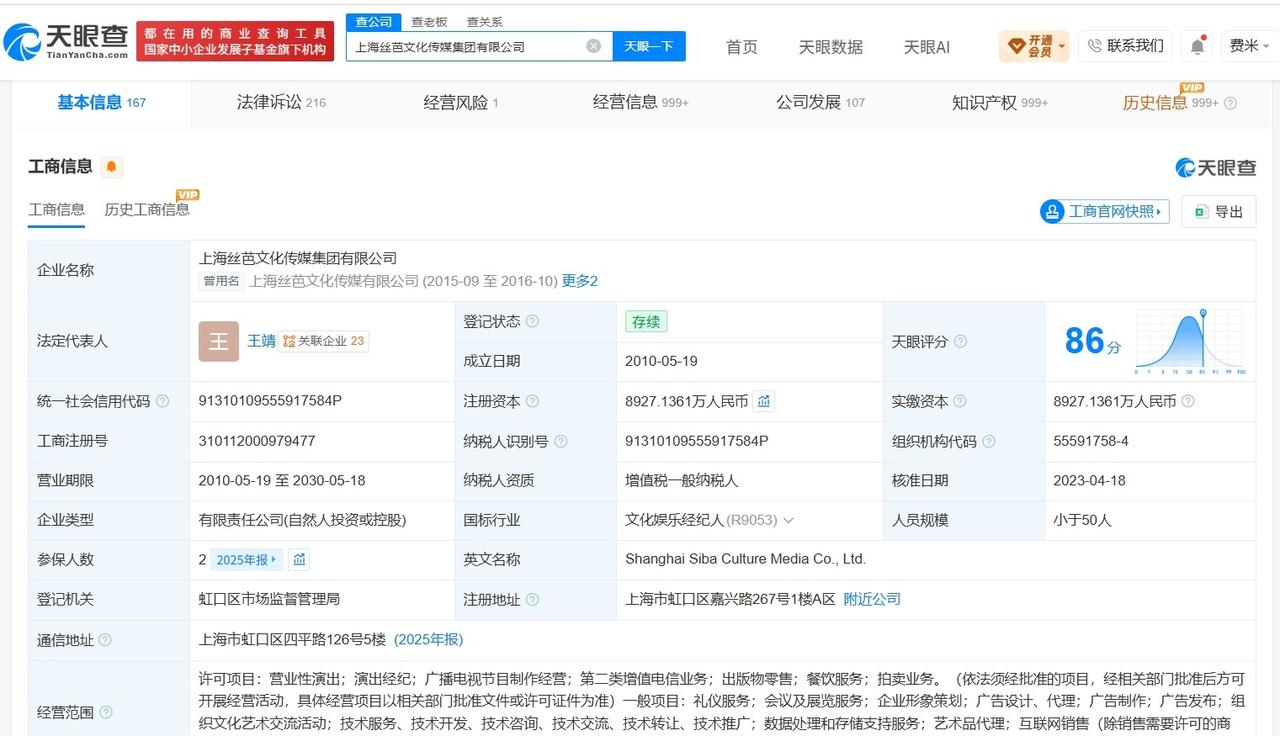The height and width of the screenshot is (736, 1280).
Task: Click the red banner ad beside the logo
Action: 235,41
